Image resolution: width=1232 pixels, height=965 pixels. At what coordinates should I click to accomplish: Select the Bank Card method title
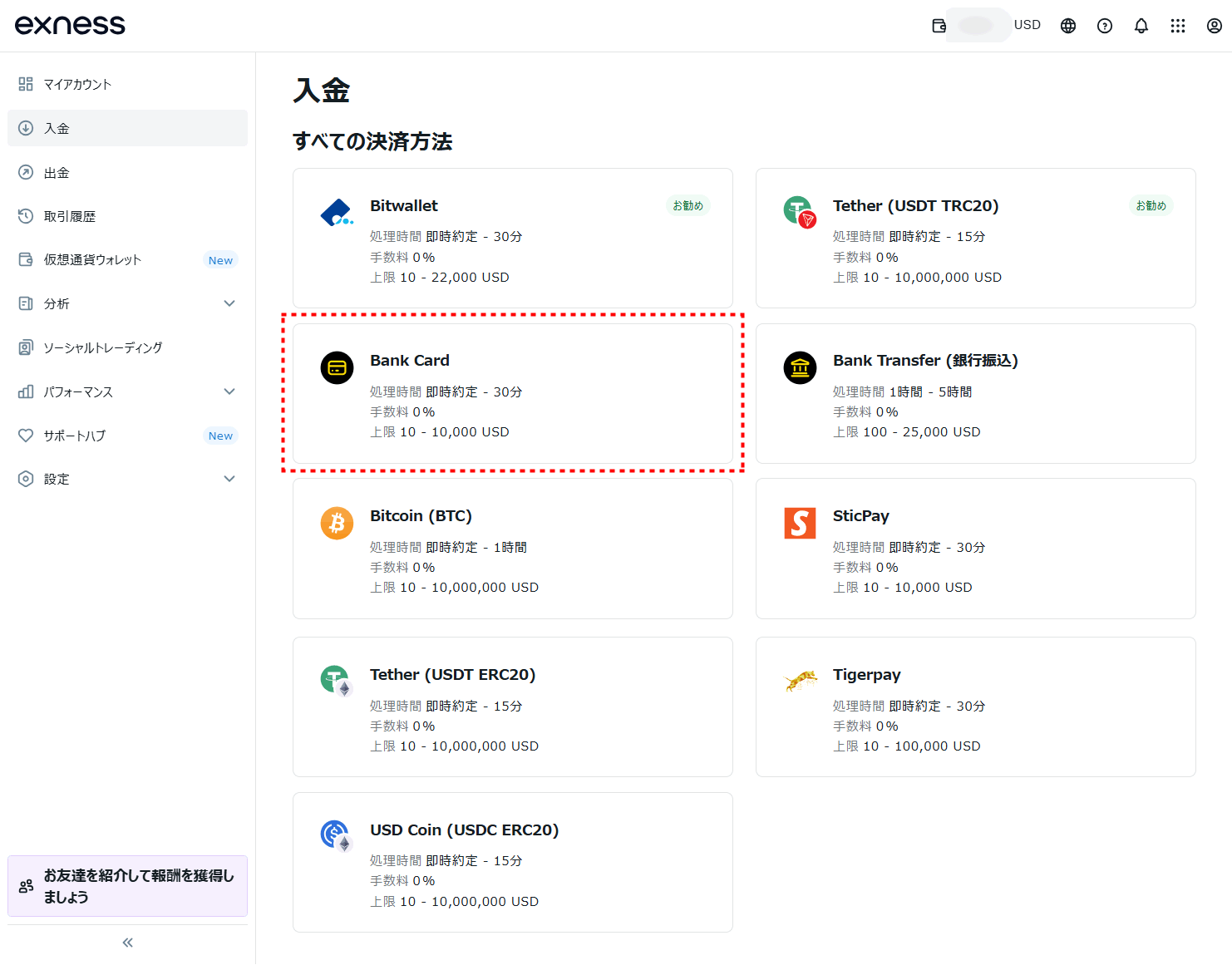[x=410, y=360]
